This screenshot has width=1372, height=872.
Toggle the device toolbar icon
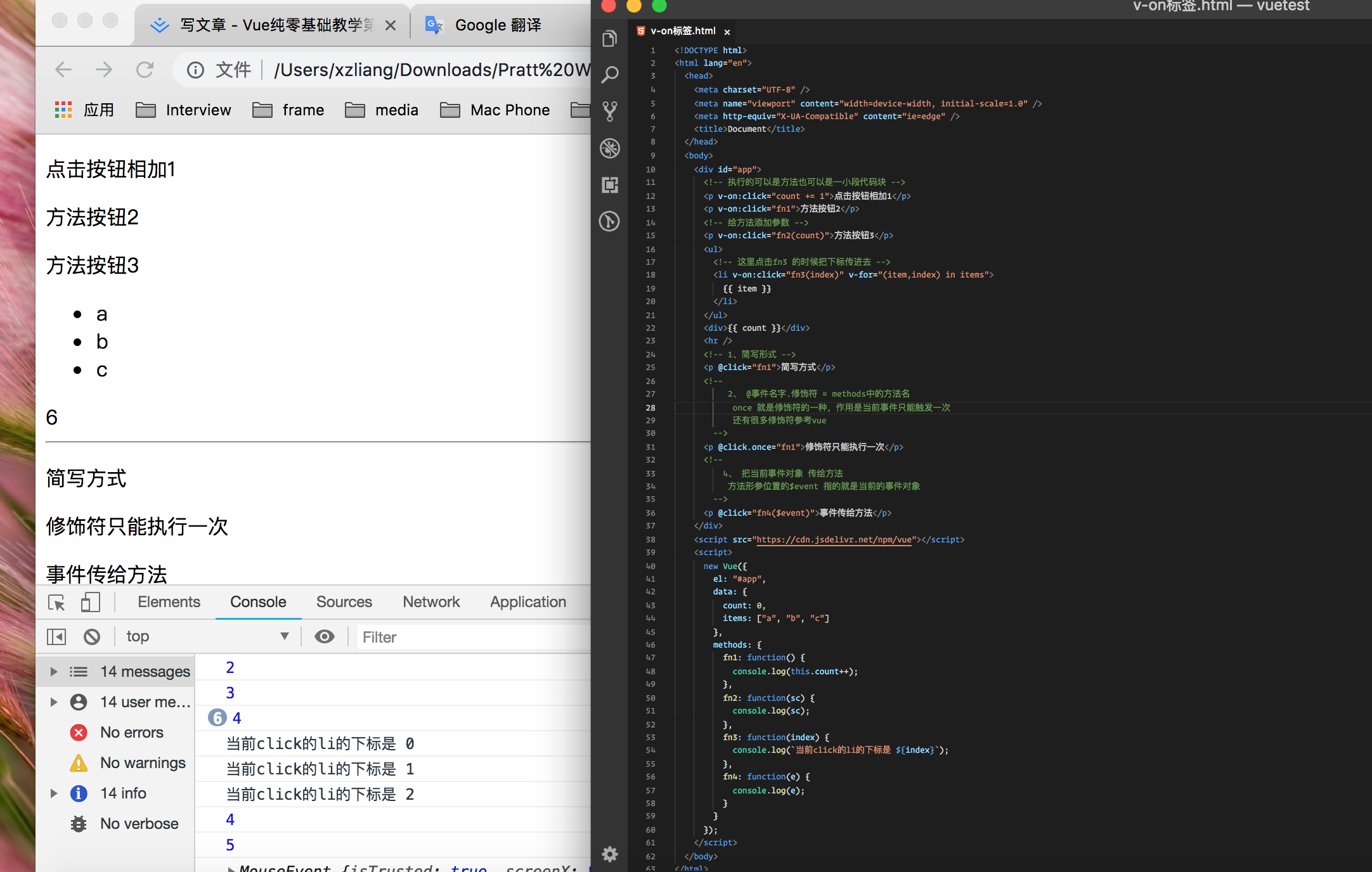(x=91, y=602)
